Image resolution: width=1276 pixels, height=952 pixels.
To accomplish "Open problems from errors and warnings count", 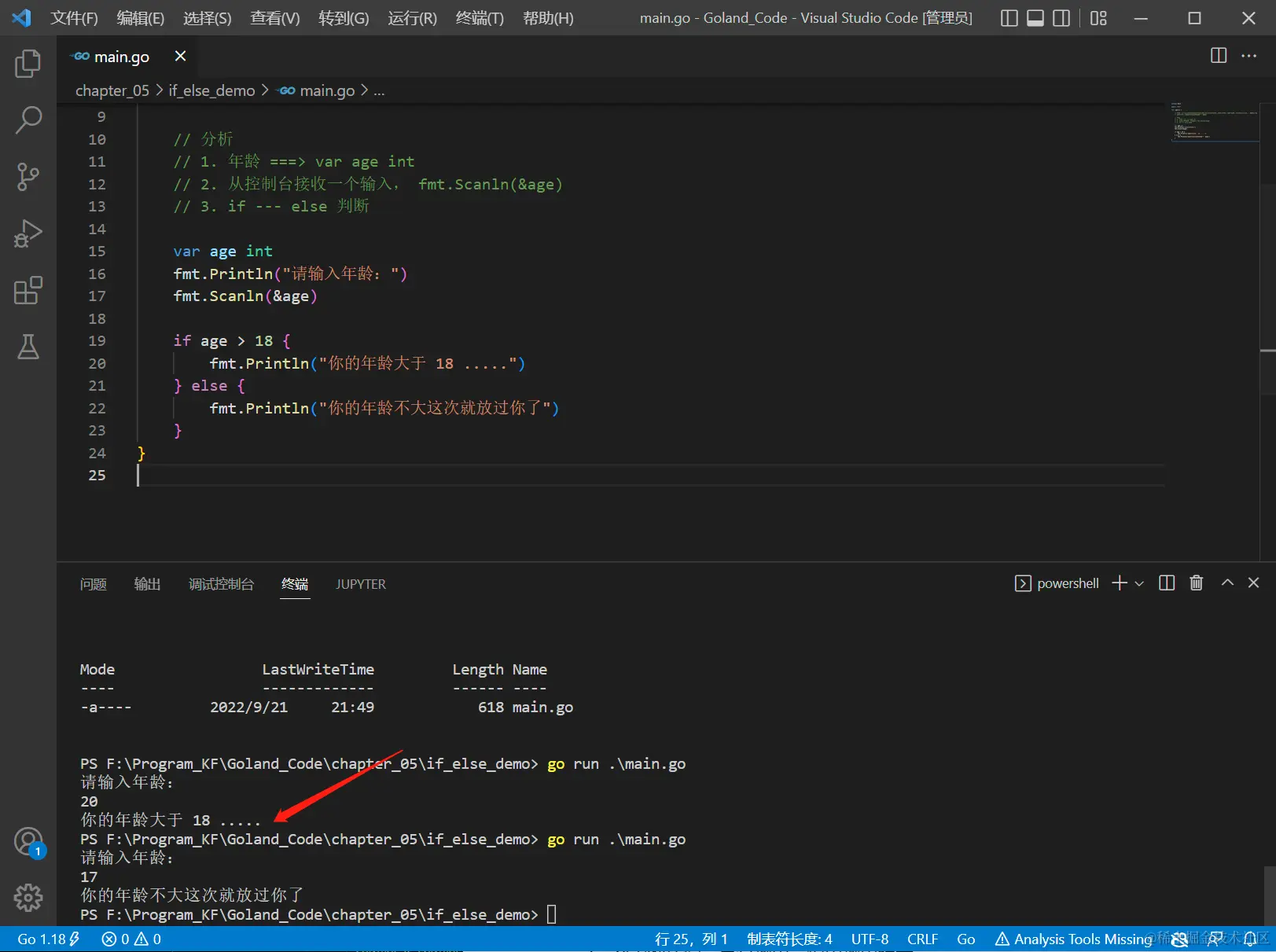I will [x=131, y=939].
